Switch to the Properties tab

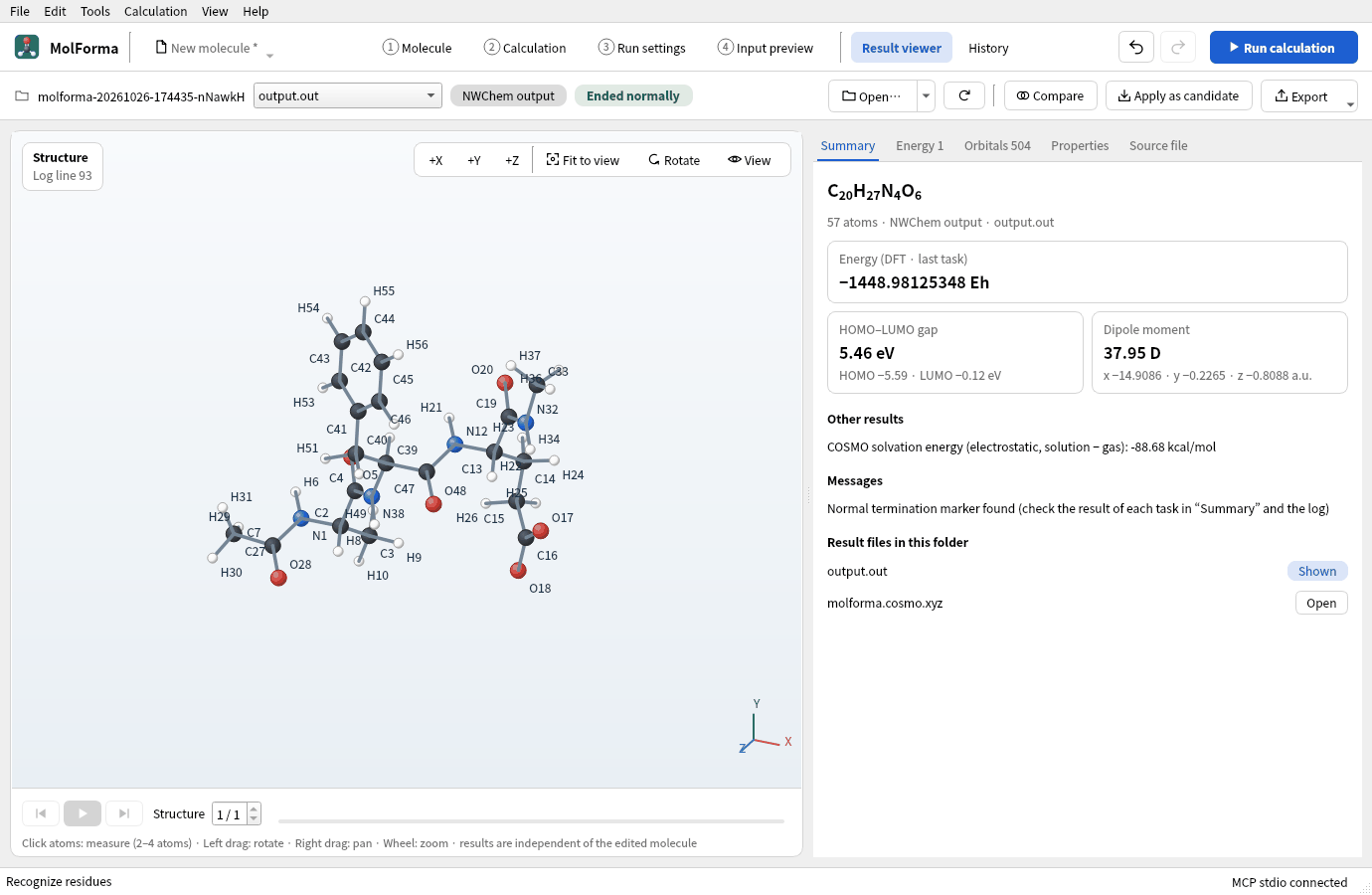coord(1080,145)
